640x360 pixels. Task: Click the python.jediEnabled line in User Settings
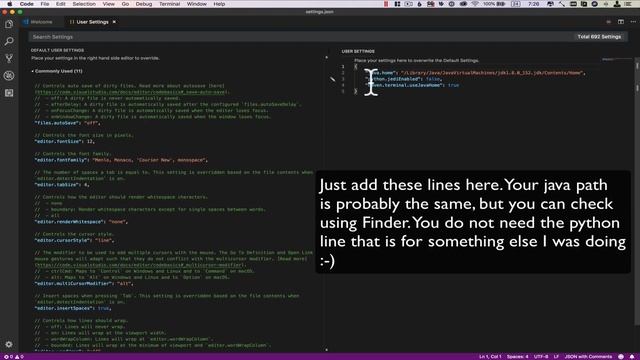point(404,79)
